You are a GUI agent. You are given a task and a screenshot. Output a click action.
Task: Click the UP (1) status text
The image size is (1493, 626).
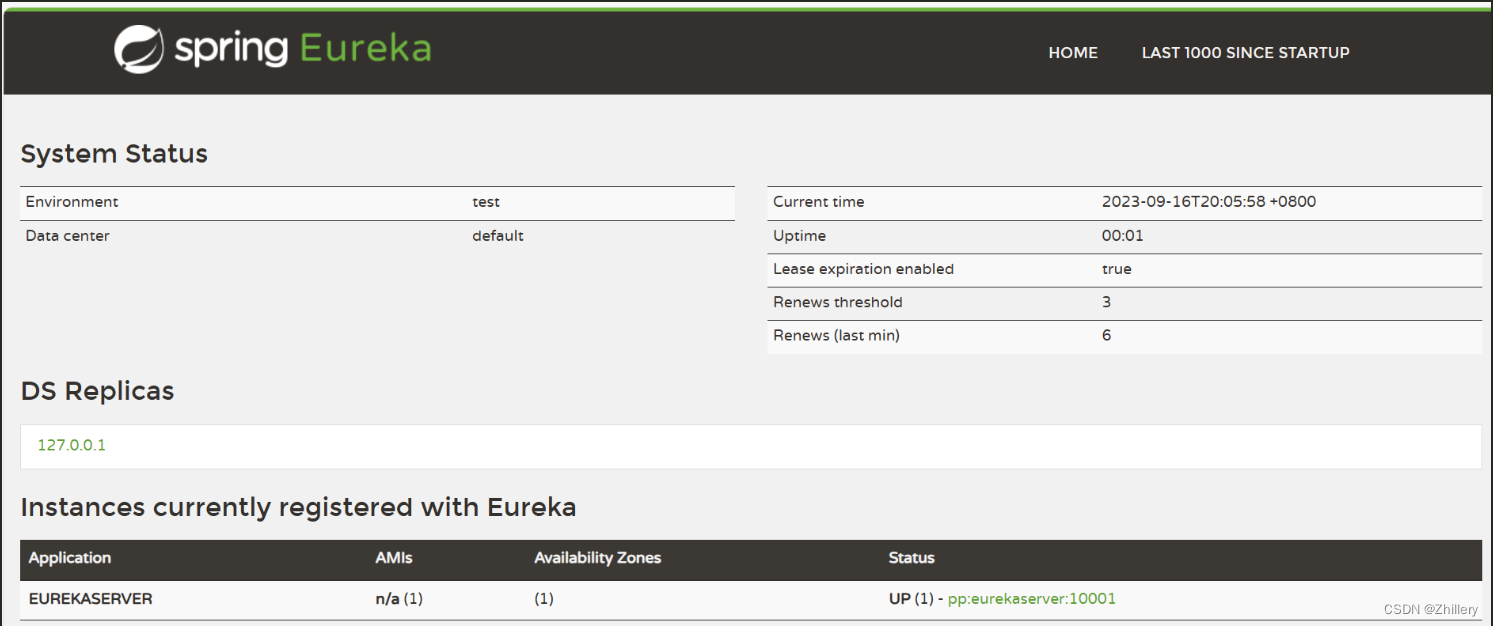coord(912,599)
